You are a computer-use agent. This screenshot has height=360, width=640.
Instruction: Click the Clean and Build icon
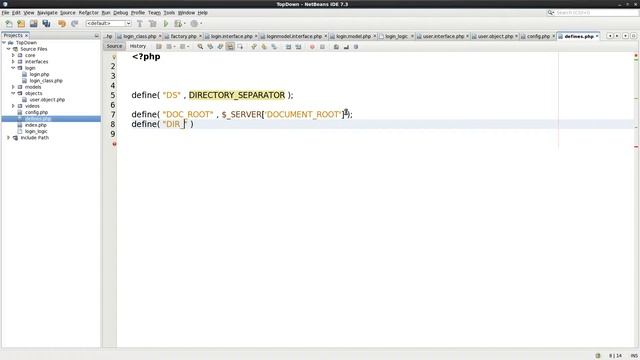point(153,24)
